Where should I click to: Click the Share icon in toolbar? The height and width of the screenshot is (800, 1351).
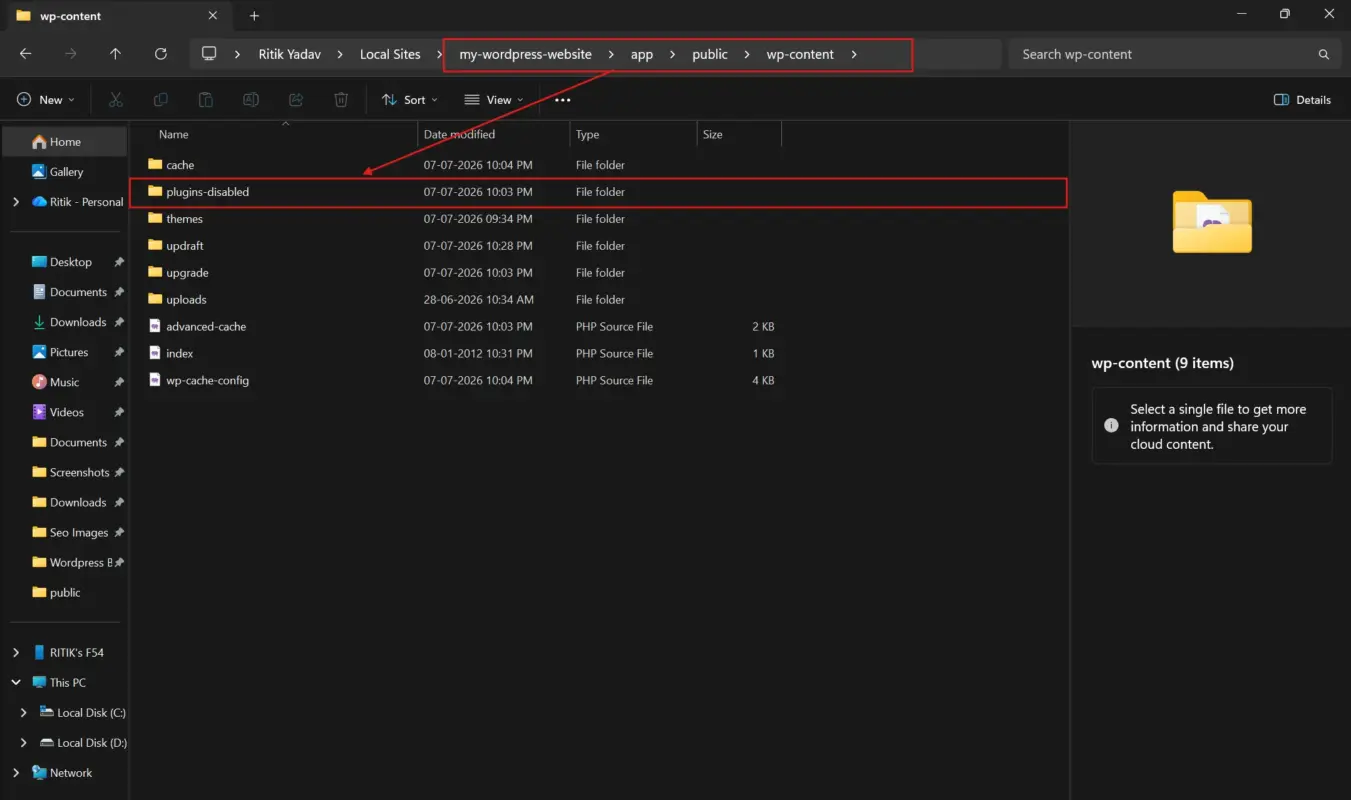[296, 100]
